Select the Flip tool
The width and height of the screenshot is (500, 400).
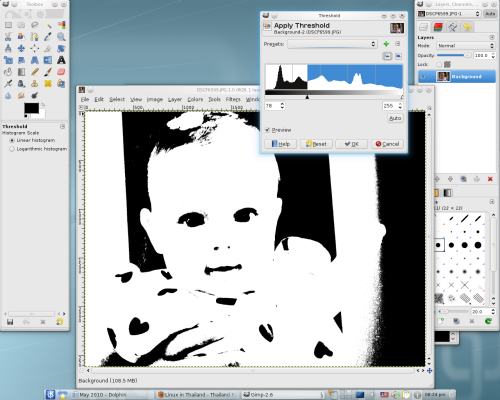coord(48,60)
